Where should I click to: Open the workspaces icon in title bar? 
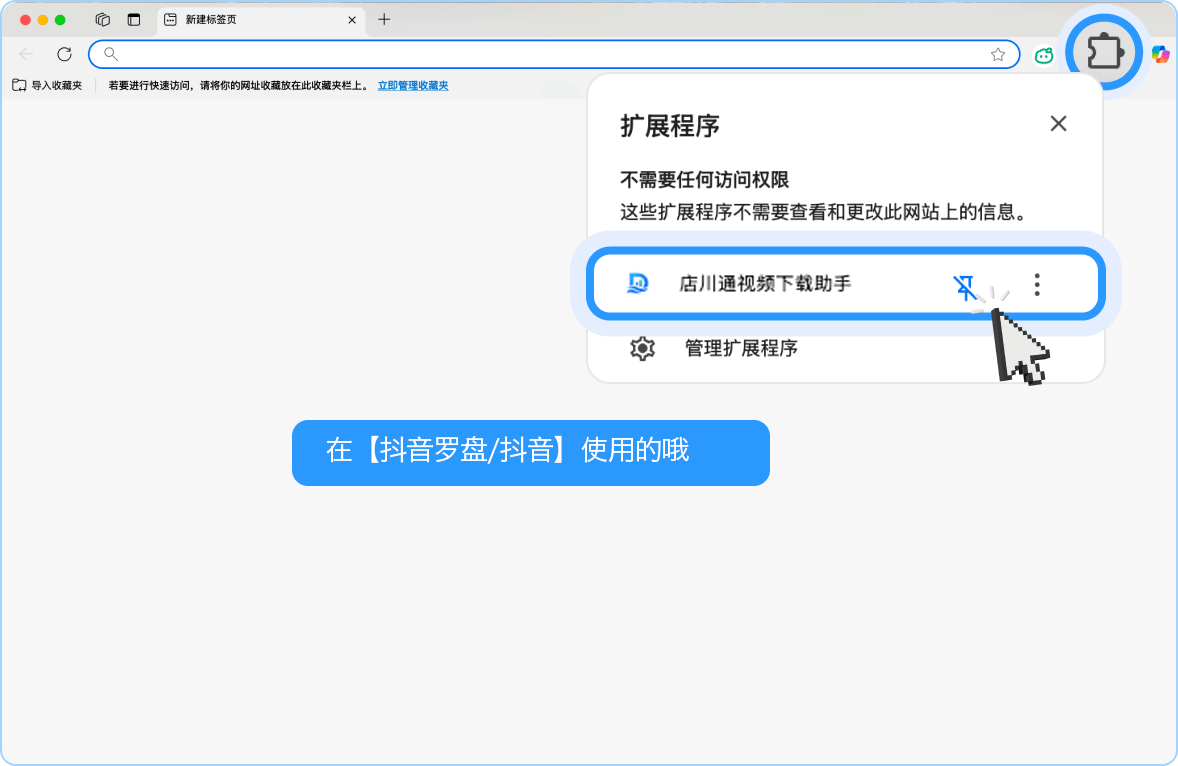[x=103, y=20]
